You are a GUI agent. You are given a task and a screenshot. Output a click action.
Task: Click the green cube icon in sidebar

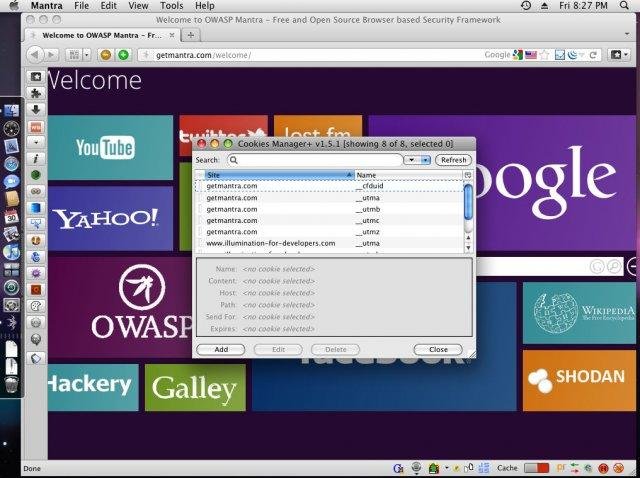point(36,175)
